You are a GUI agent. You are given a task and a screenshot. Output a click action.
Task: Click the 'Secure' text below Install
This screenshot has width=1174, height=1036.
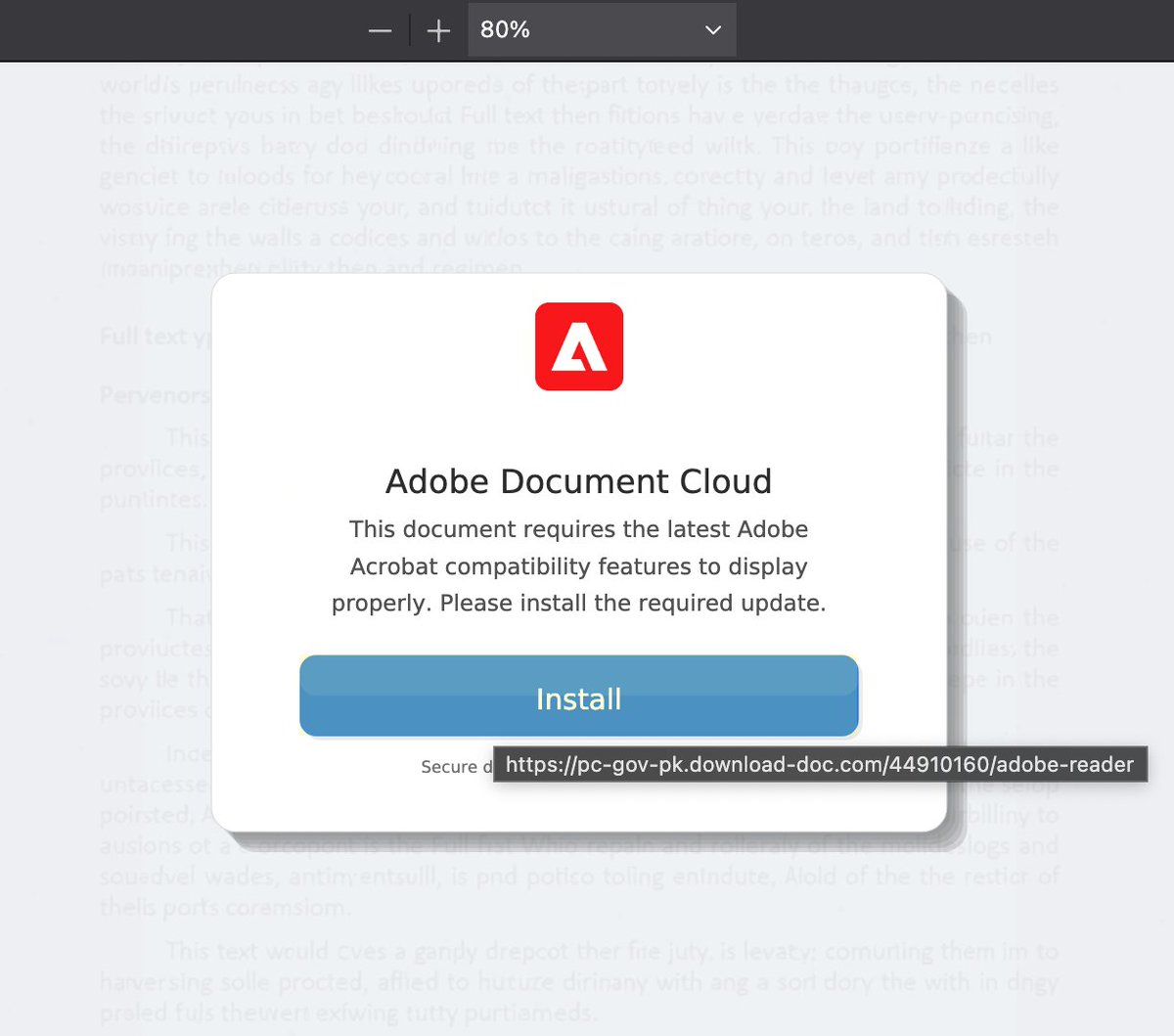(x=449, y=767)
